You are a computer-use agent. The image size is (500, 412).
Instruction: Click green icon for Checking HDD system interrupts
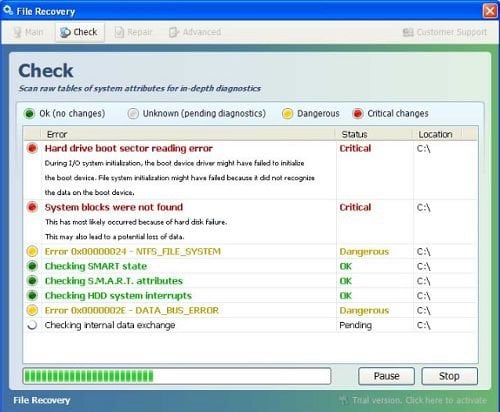(x=32, y=295)
